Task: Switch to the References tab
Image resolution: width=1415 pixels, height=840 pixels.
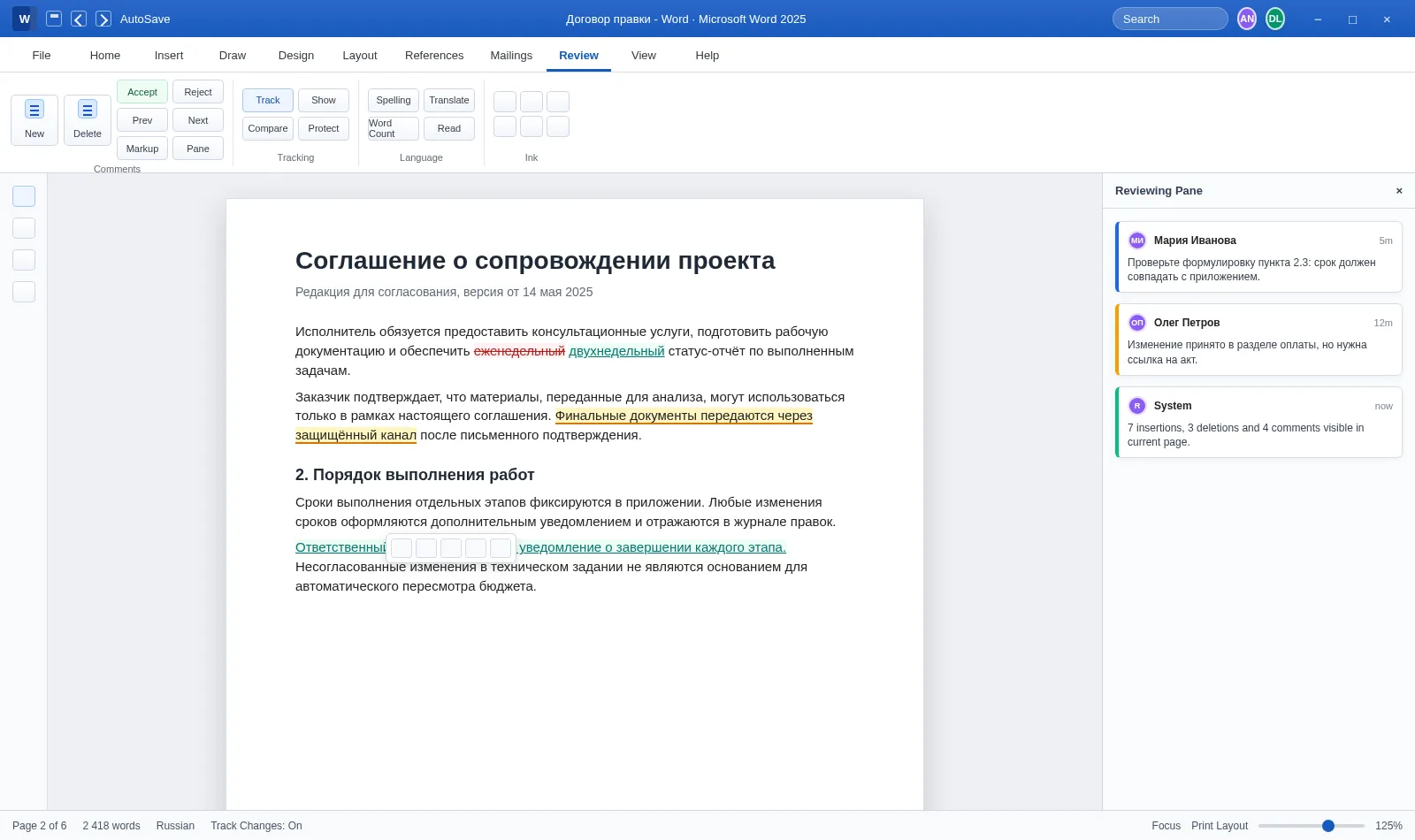Action: click(434, 55)
